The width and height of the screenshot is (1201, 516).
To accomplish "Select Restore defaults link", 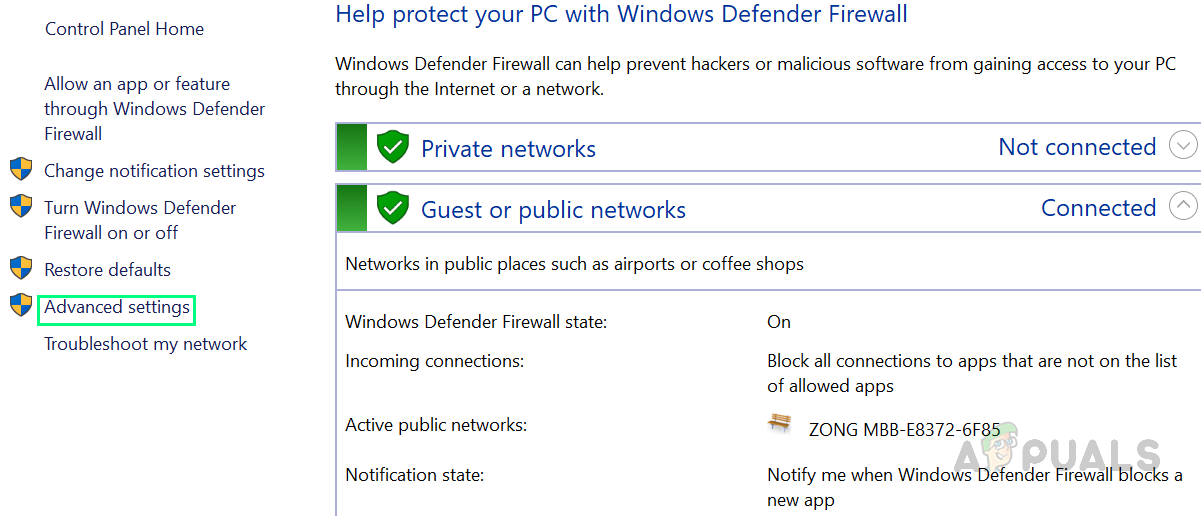I will (107, 270).
